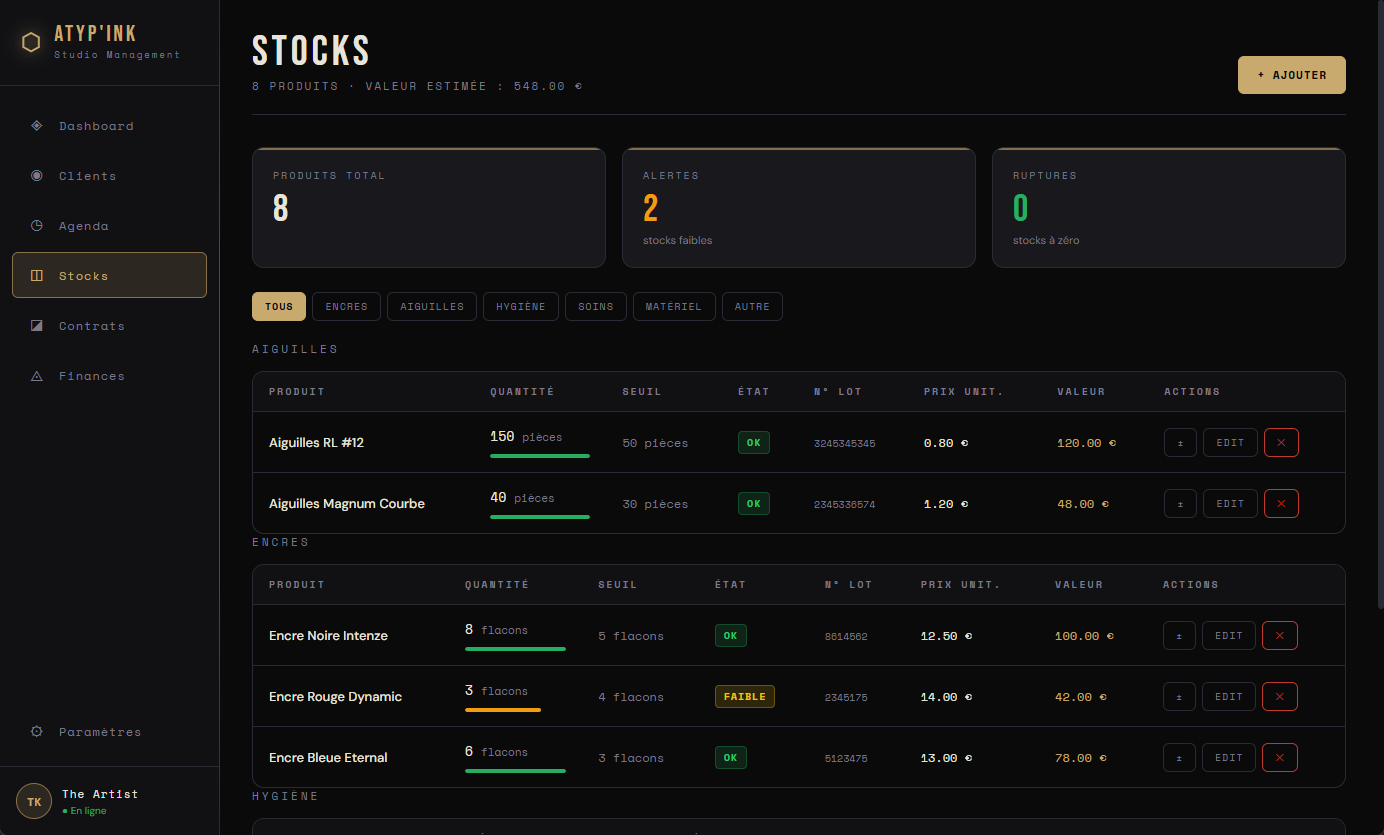Click the 42.00 € value cell
Image resolution: width=1384 pixels, height=835 pixels.
tap(1080, 697)
